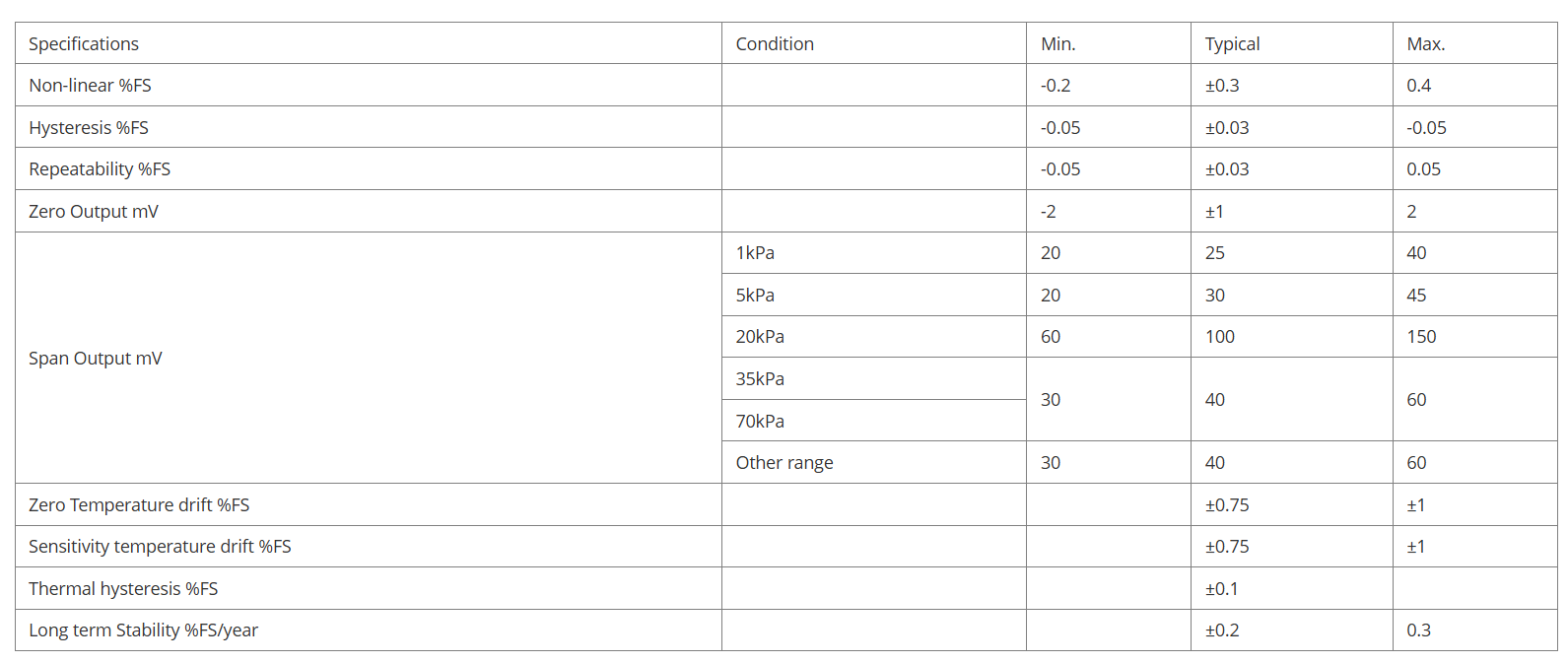Viewport: 1568px width, 663px height.
Task: Click the Zero Temperature drift %FS label
Action: (x=139, y=505)
